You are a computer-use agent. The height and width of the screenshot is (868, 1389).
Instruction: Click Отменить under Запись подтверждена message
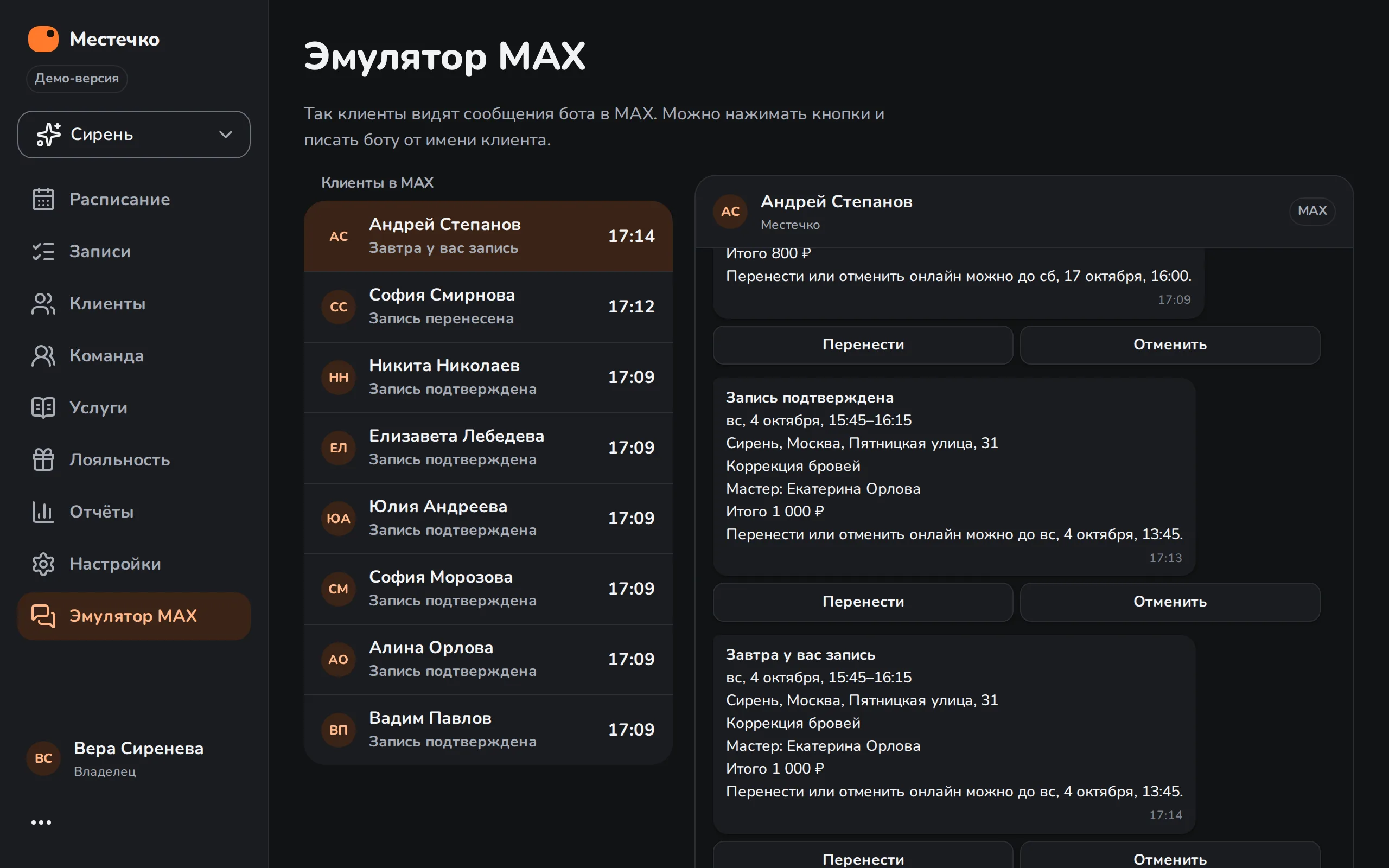1170,602
